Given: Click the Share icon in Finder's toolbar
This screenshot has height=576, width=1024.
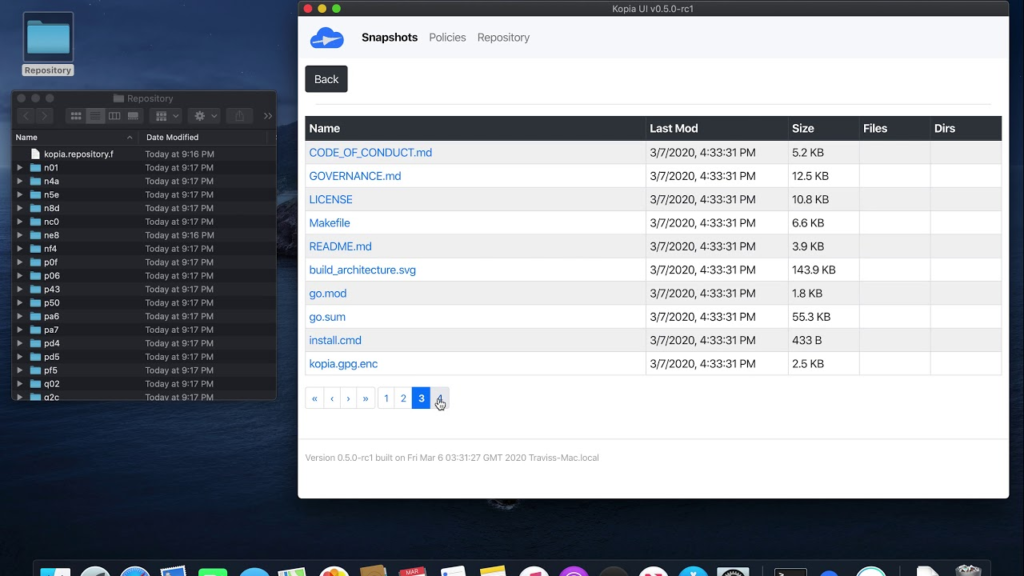Looking at the screenshot, I should coord(238,116).
